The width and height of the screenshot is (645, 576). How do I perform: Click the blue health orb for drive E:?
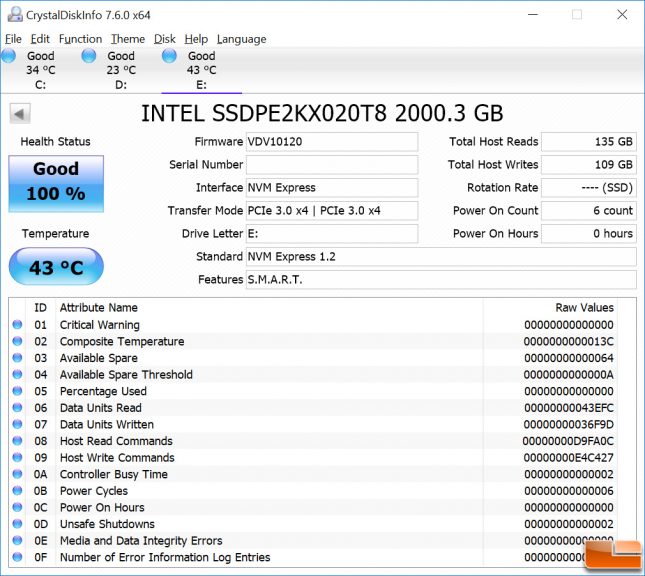click(x=169, y=56)
